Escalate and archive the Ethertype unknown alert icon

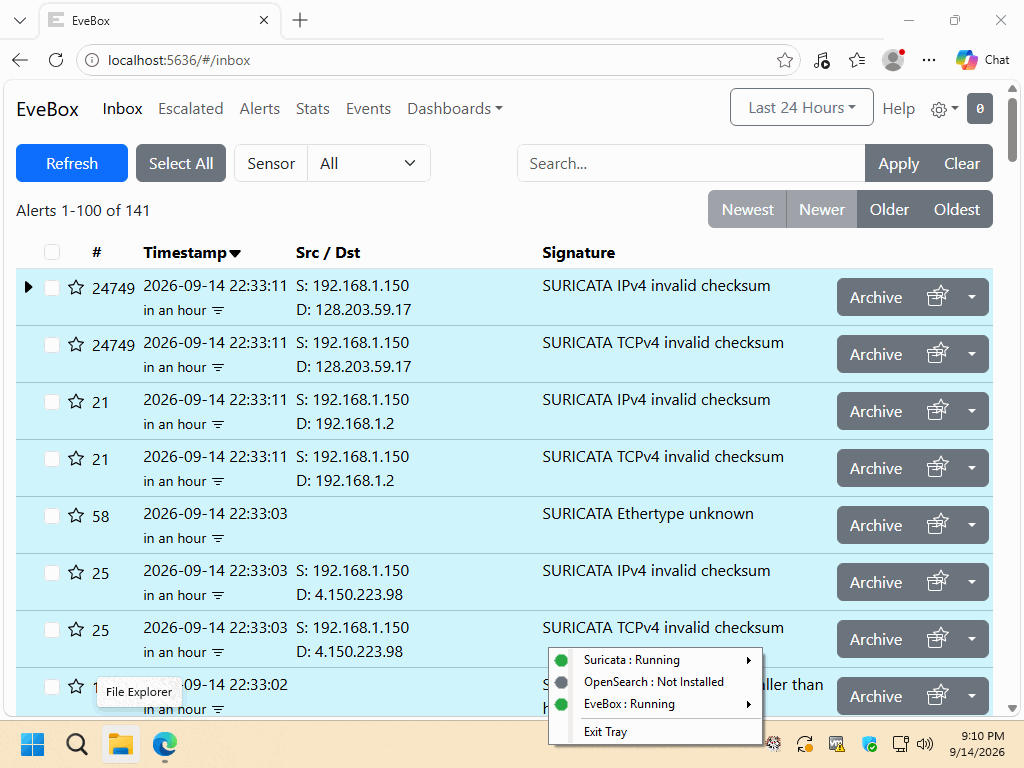[x=938, y=524]
